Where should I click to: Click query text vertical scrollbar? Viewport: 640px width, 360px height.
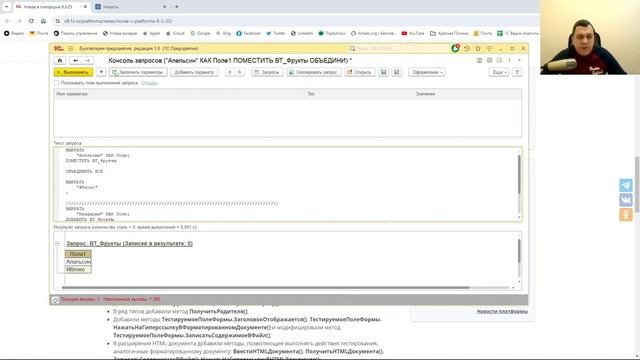pyautogui.click(x=519, y=175)
